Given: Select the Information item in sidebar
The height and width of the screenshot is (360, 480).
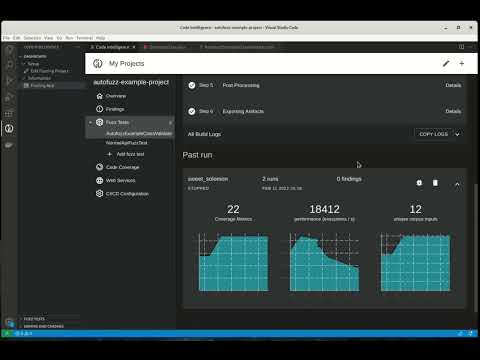Looking at the screenshot, I should tap(39, 78).
